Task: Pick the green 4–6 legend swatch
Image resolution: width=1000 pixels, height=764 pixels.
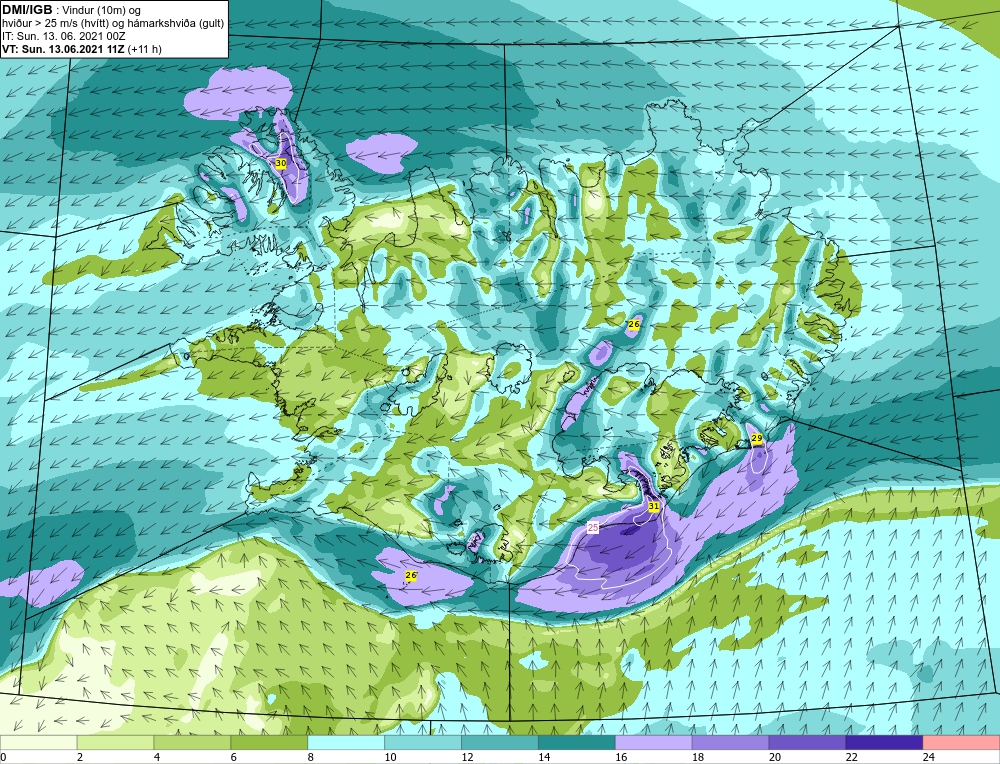Action: tap(192, 742)
